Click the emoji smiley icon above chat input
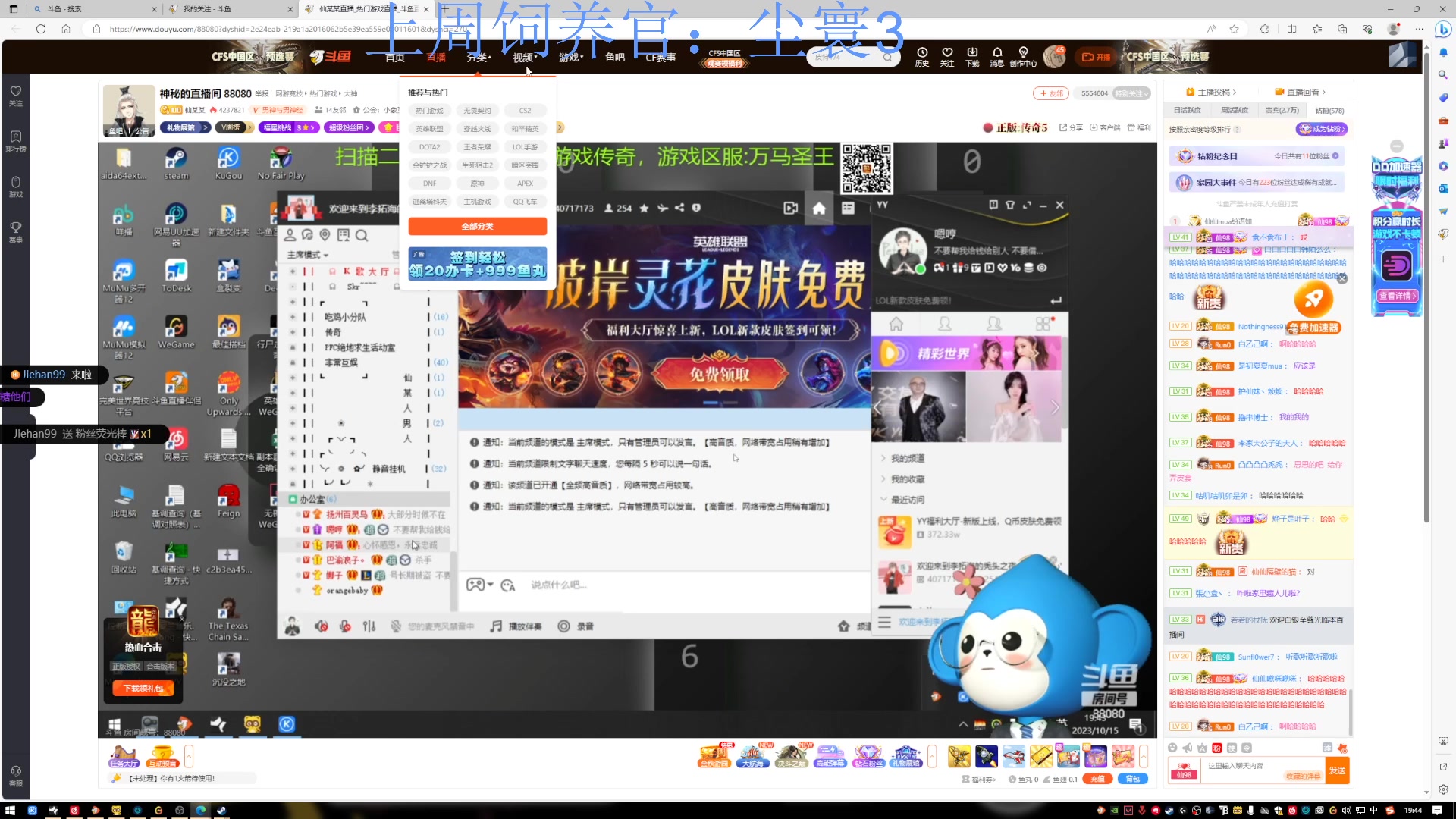Screen dimensions: 1456x819 tap(1172, 748)
